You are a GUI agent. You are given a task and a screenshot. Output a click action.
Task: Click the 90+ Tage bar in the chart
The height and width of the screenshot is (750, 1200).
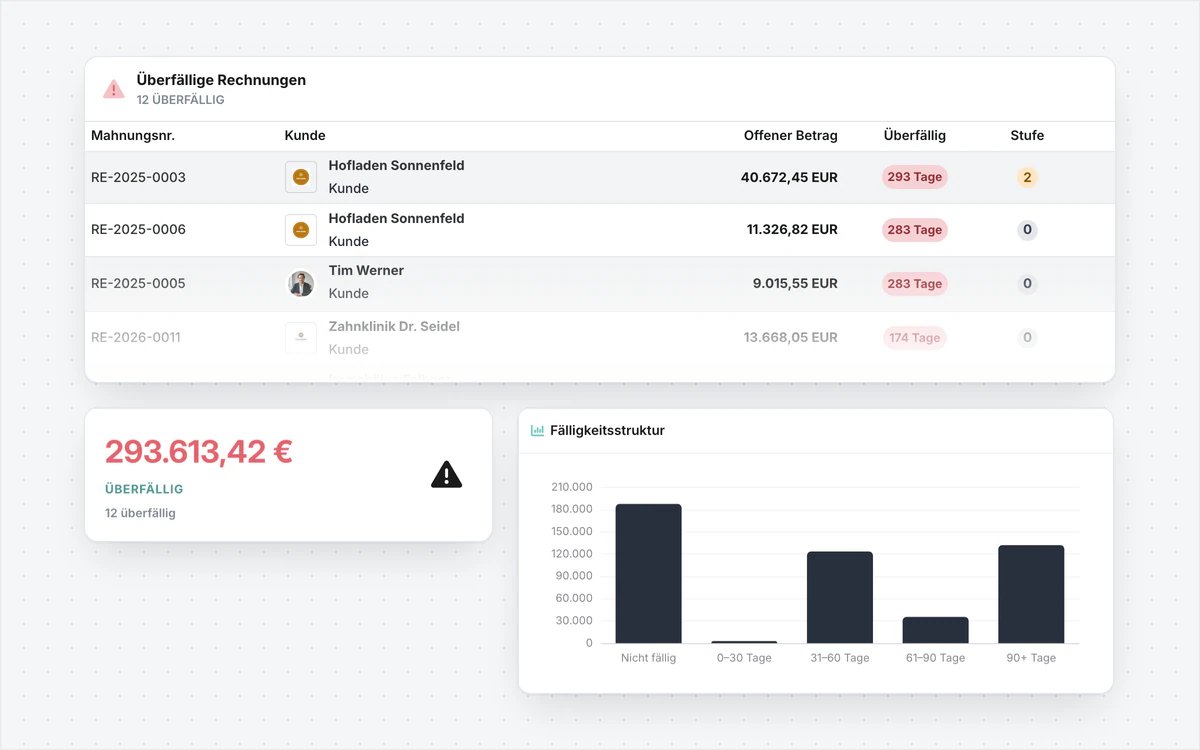[x=1031, y=594]
